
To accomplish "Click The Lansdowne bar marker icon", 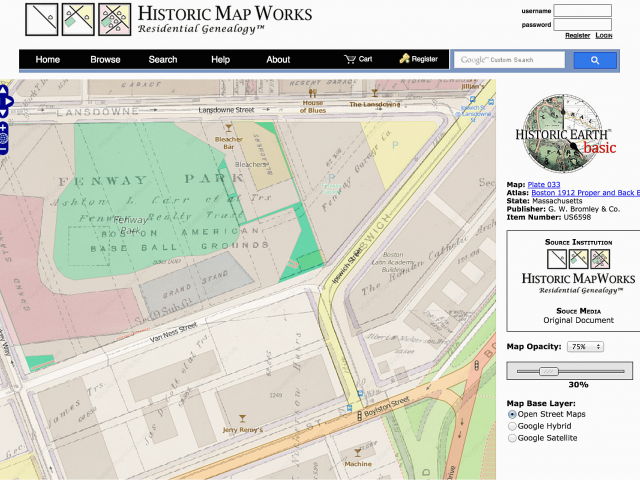I will [374, 93].
